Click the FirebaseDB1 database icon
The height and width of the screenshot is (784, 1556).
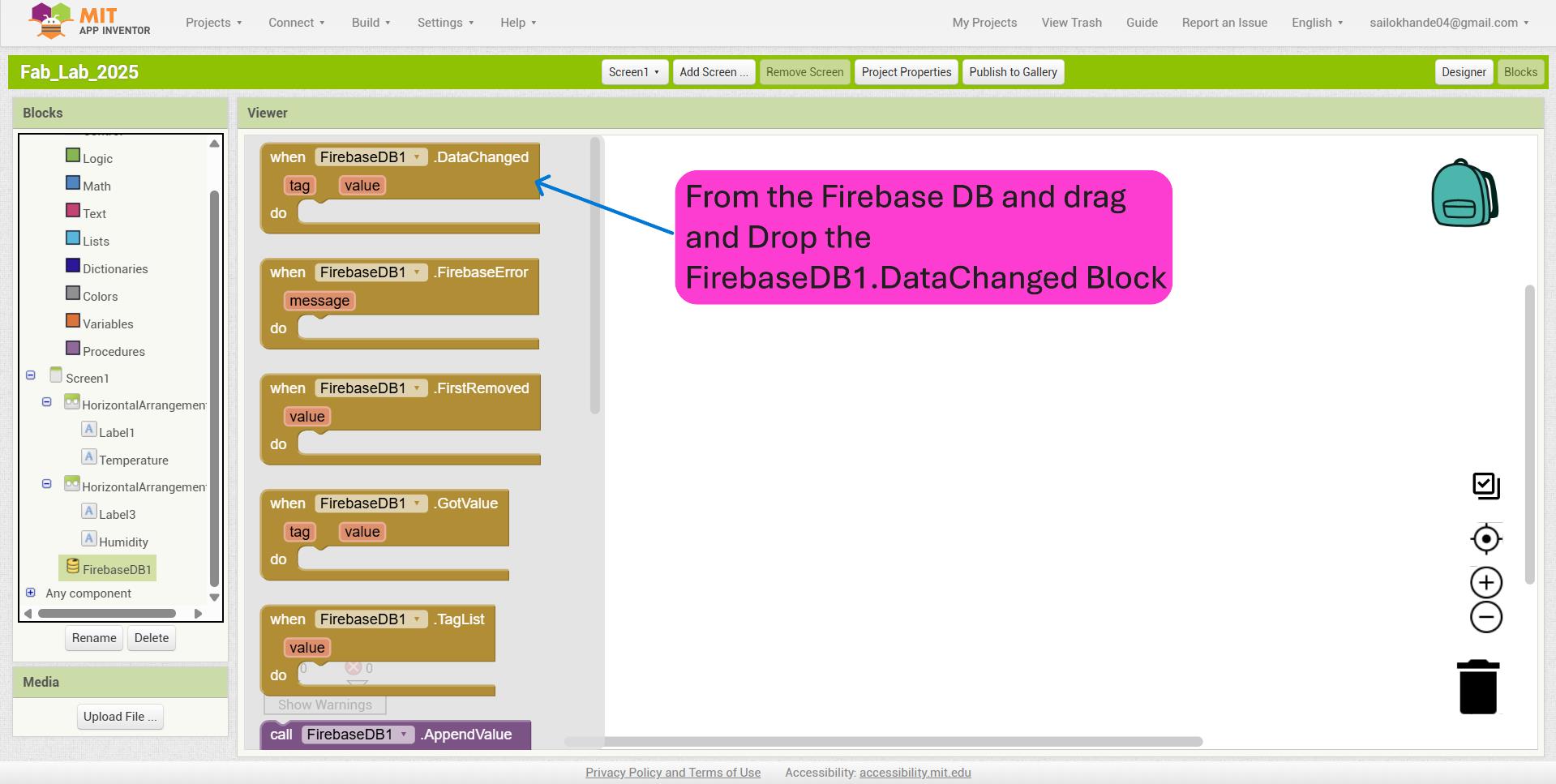click(73, 566)
